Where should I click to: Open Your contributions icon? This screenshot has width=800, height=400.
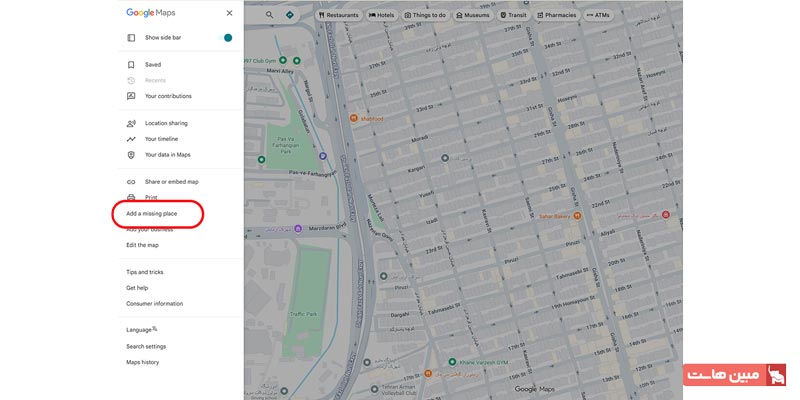[131, 96]
